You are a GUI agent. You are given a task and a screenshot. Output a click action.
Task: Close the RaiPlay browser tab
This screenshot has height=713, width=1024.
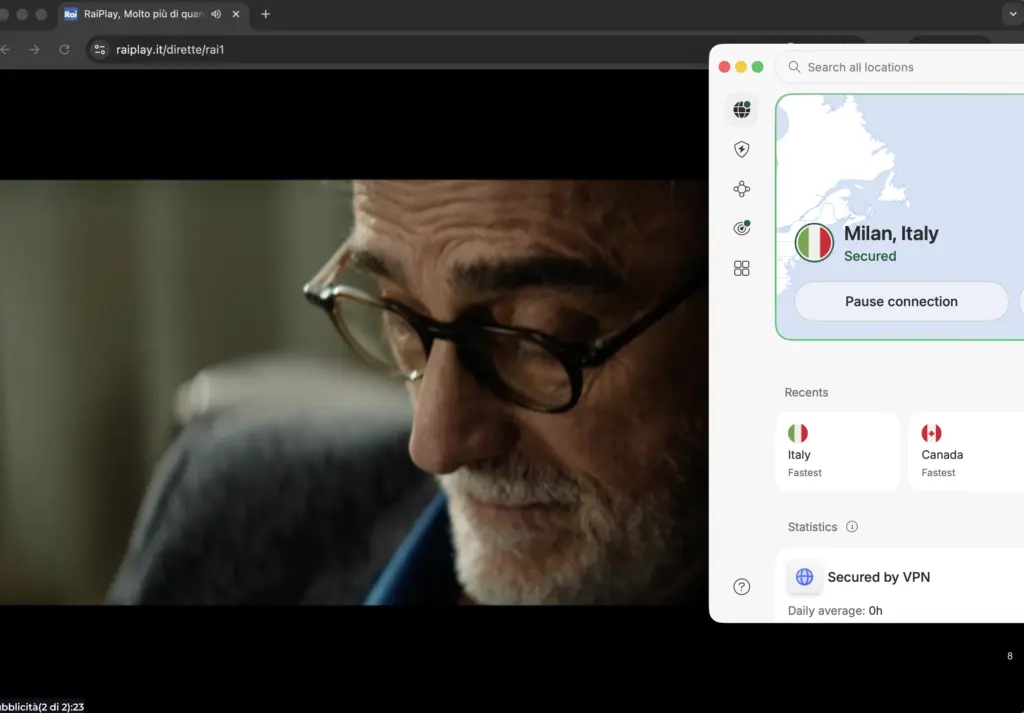(236, 14)
